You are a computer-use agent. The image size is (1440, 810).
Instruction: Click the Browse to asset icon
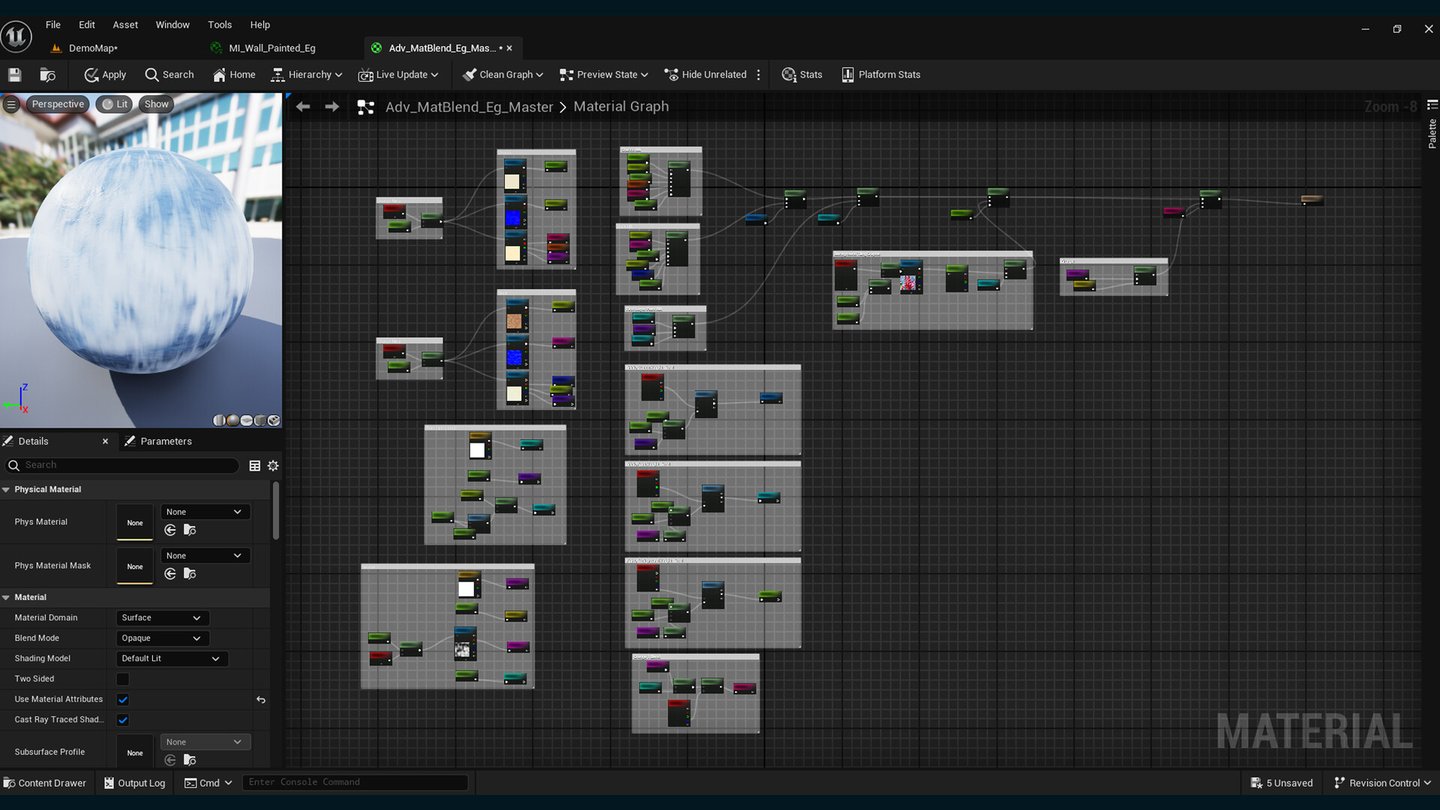47,75
